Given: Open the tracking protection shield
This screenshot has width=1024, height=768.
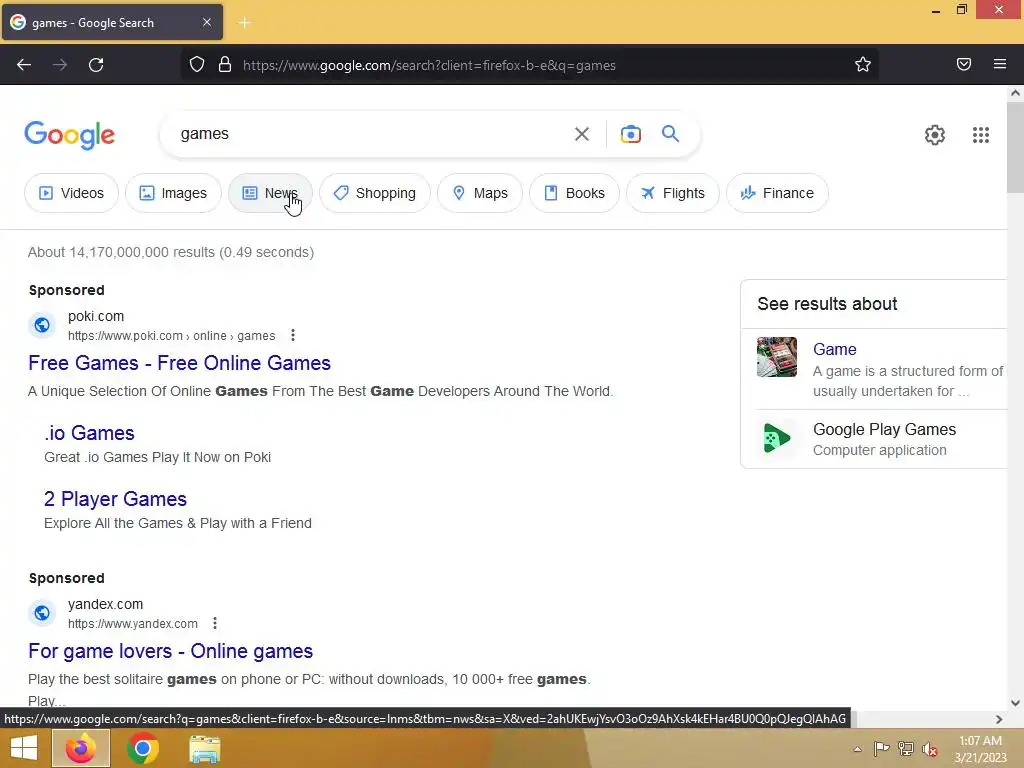Looking at the screenshot, I should (x=197, y=65).
